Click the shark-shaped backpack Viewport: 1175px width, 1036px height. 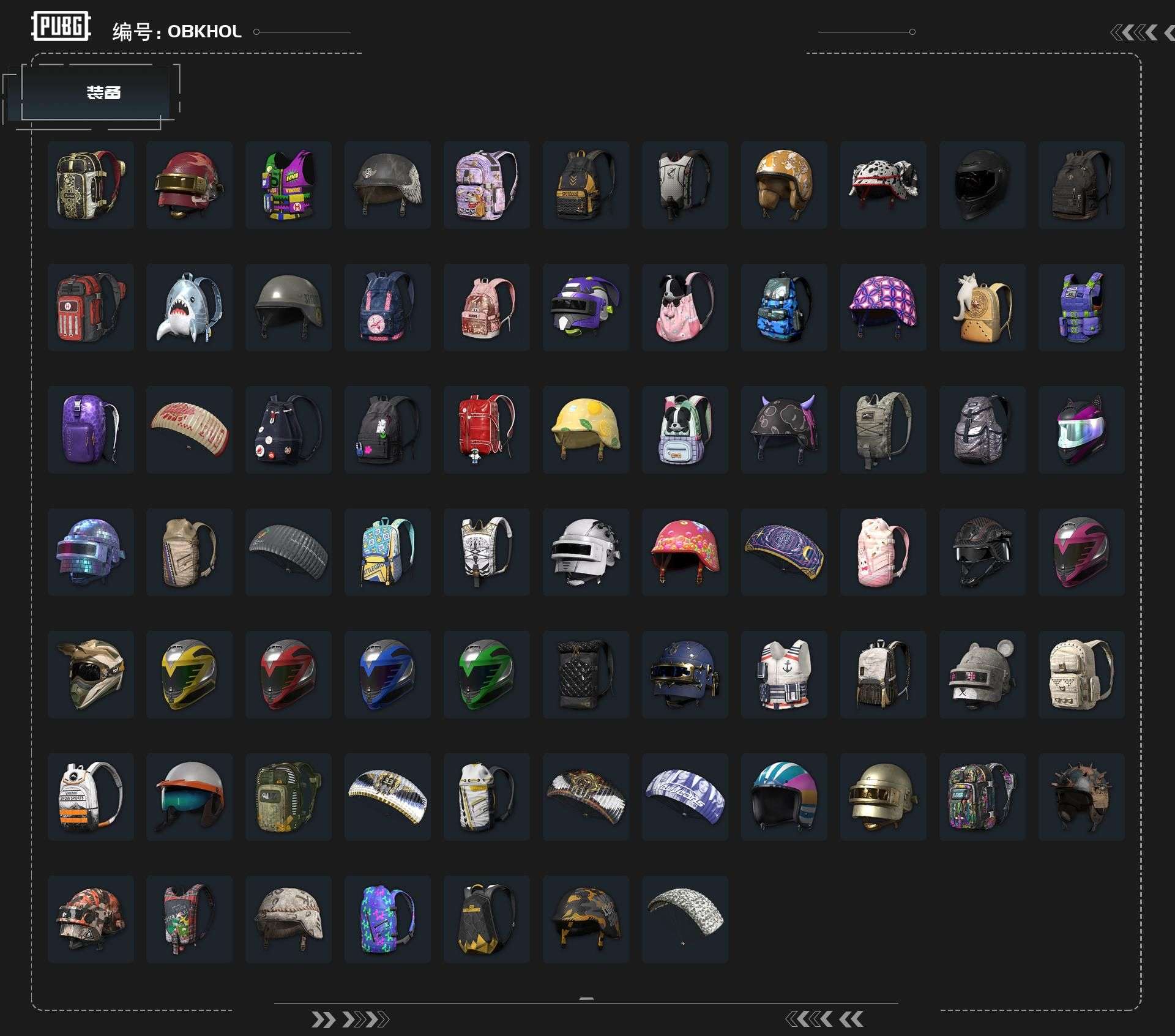(190, 307)
